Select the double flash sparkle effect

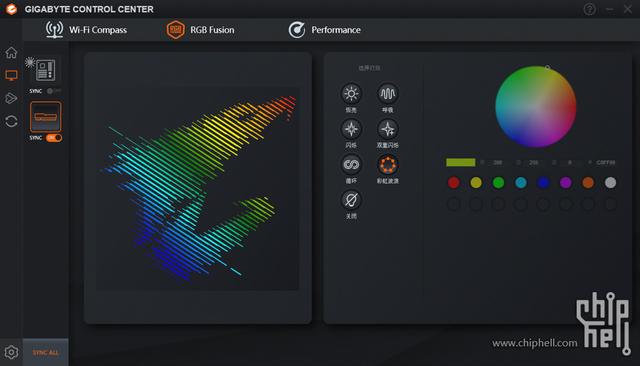click(x=387, y=129)
